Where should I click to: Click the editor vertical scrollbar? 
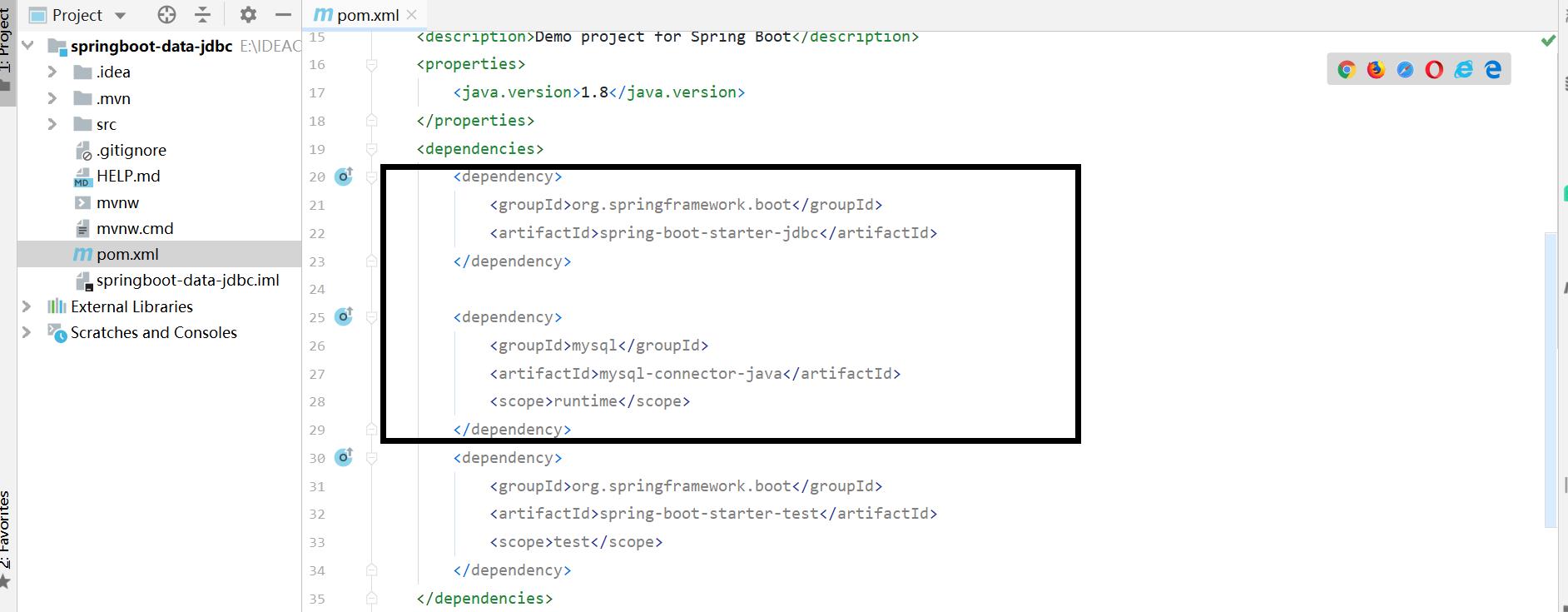coord(1550,380)
